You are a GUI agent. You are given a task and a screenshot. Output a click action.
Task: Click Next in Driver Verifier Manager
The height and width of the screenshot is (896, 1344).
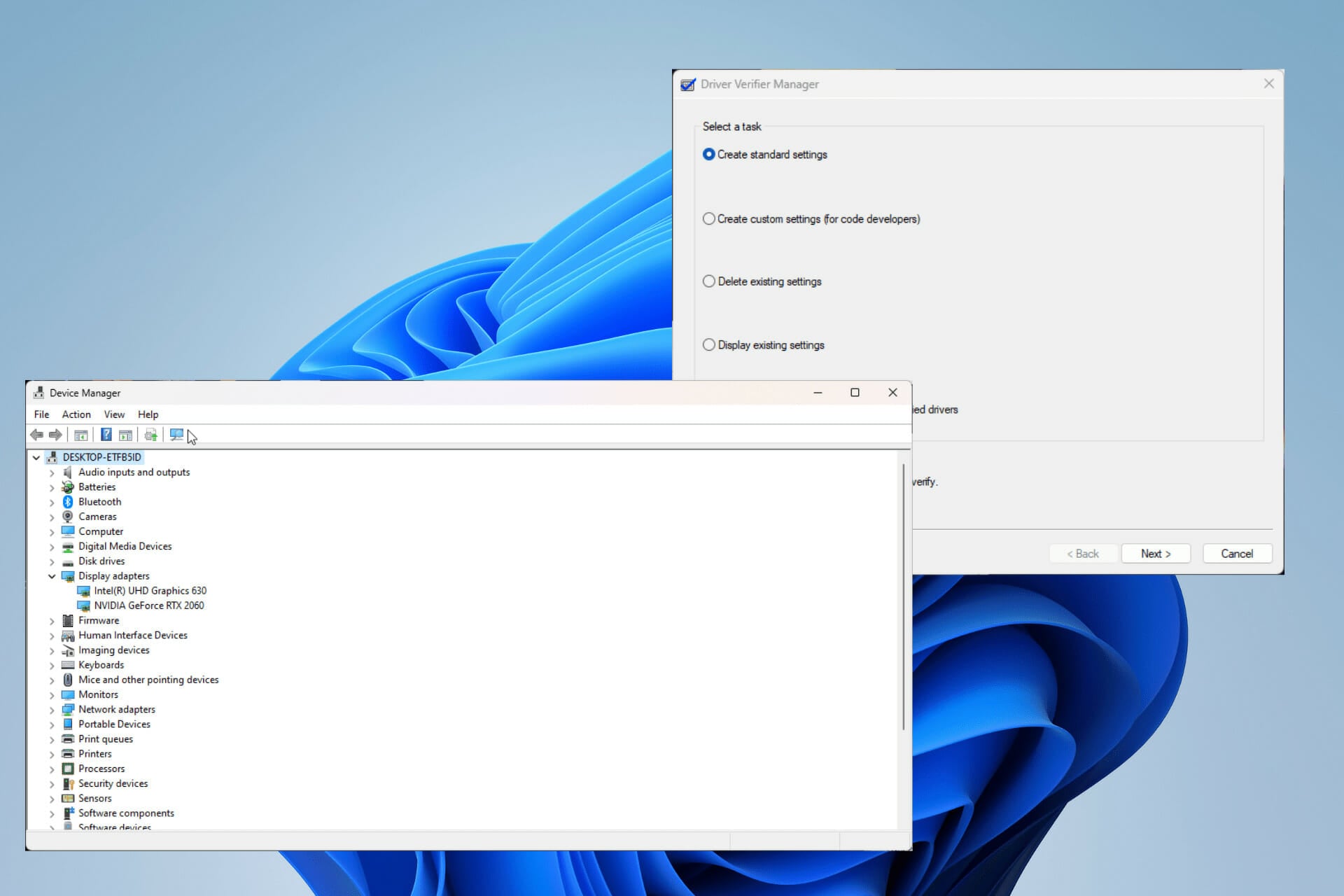pos(1155,554)
